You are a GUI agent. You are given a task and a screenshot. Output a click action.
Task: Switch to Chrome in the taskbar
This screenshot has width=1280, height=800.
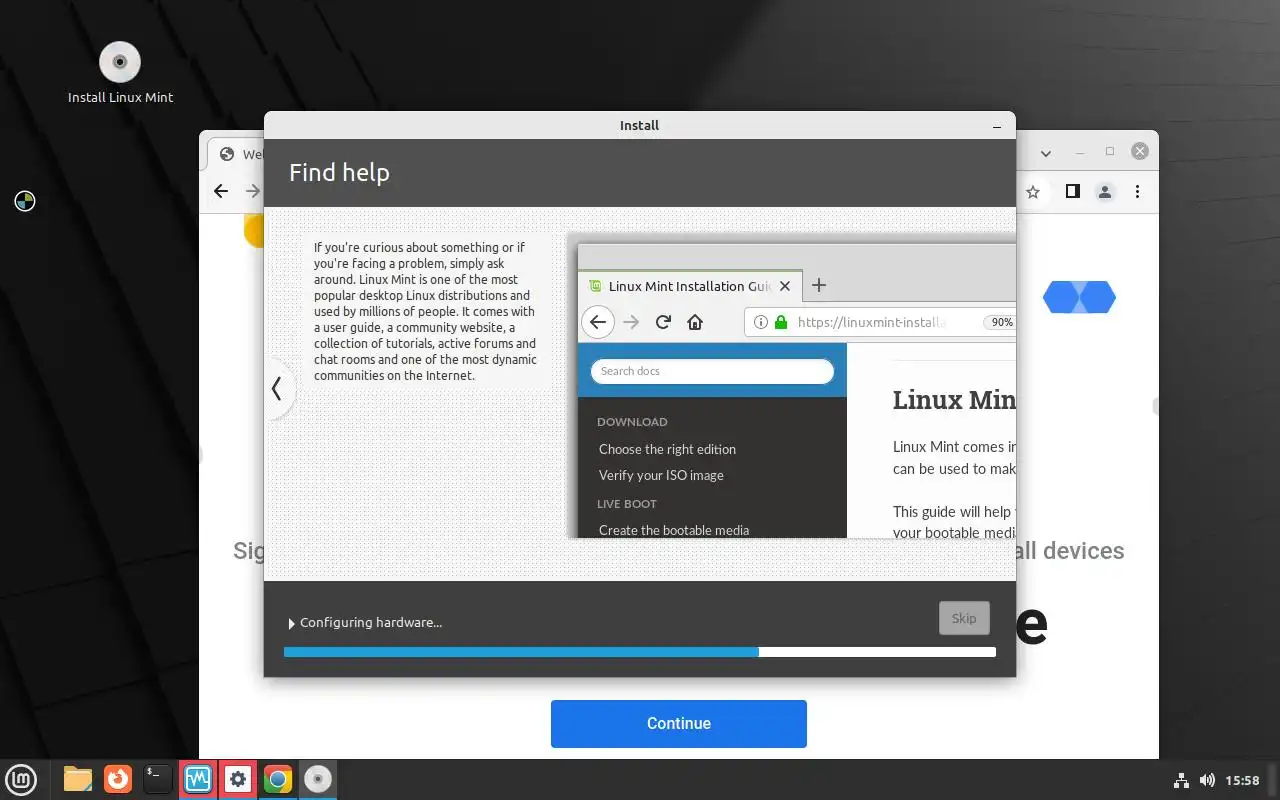tap(278, 779)
